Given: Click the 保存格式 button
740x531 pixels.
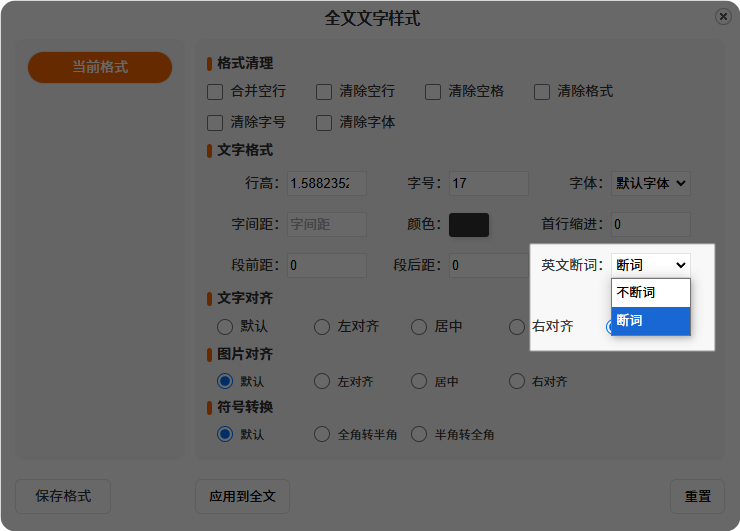Looking at the screenshot, I should click(x=63, y=497).
